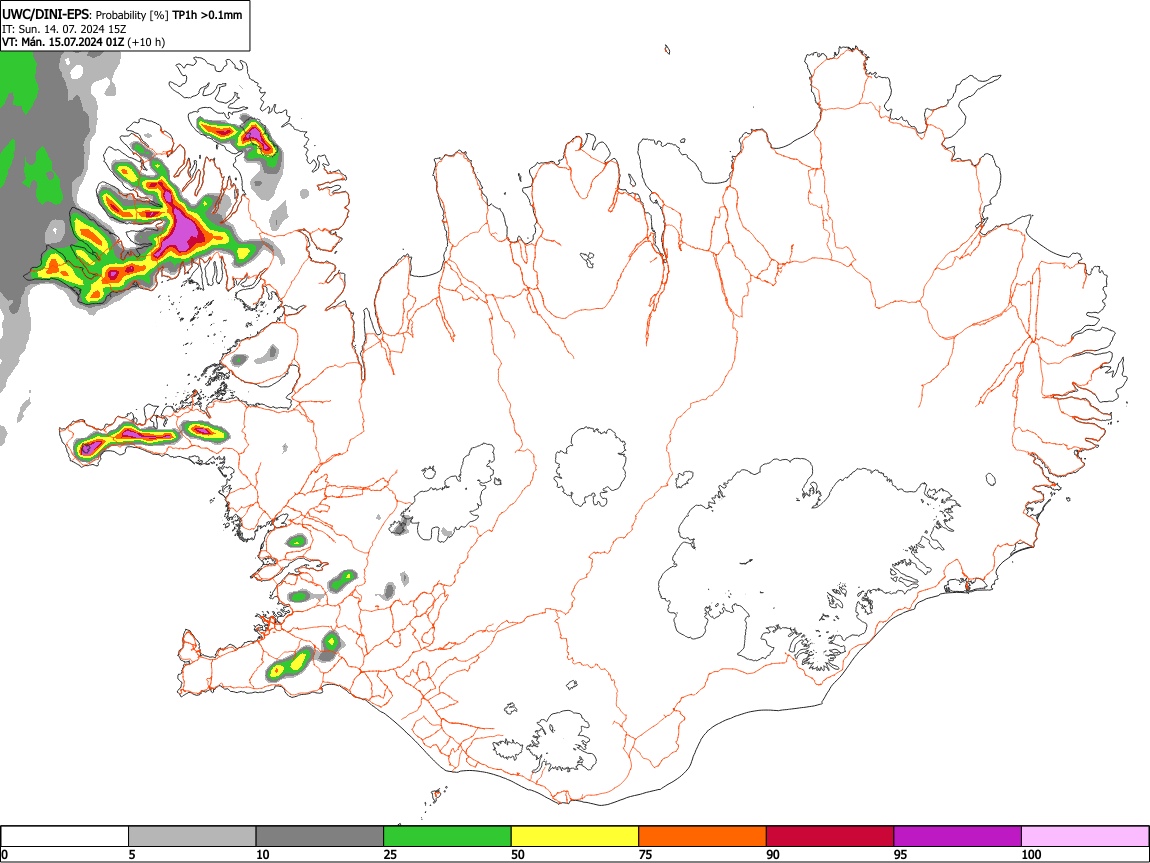This screenshot has height=863, width=1150.
Task: Click the white 0–5% legend swatch
Action: click(x=65, y=837)
